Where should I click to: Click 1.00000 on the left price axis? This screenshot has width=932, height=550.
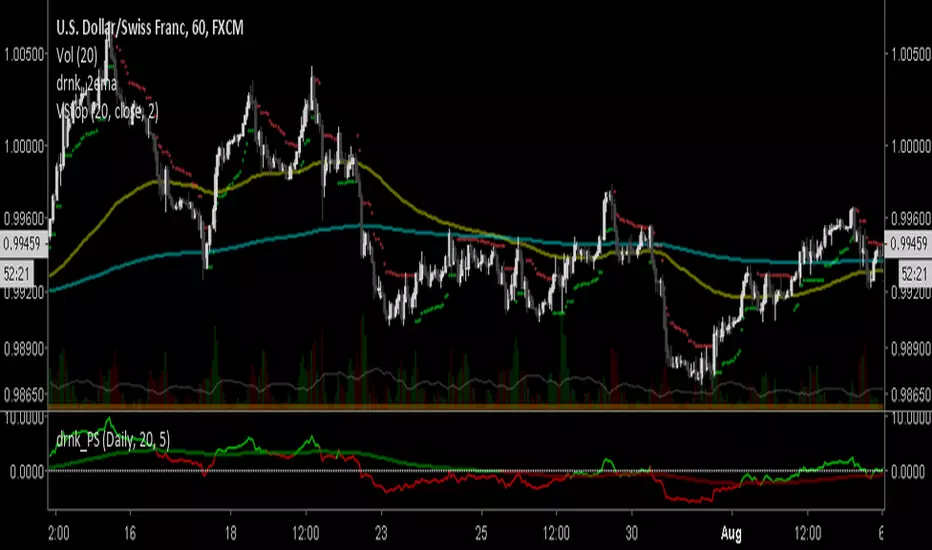pyautogui.click(x=24, y=146)
